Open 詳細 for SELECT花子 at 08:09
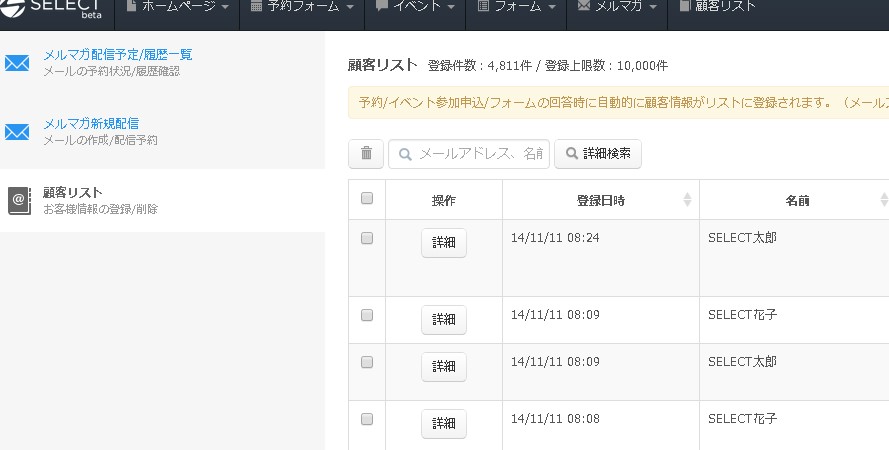 pyautogui.click(x=443, y=320)
